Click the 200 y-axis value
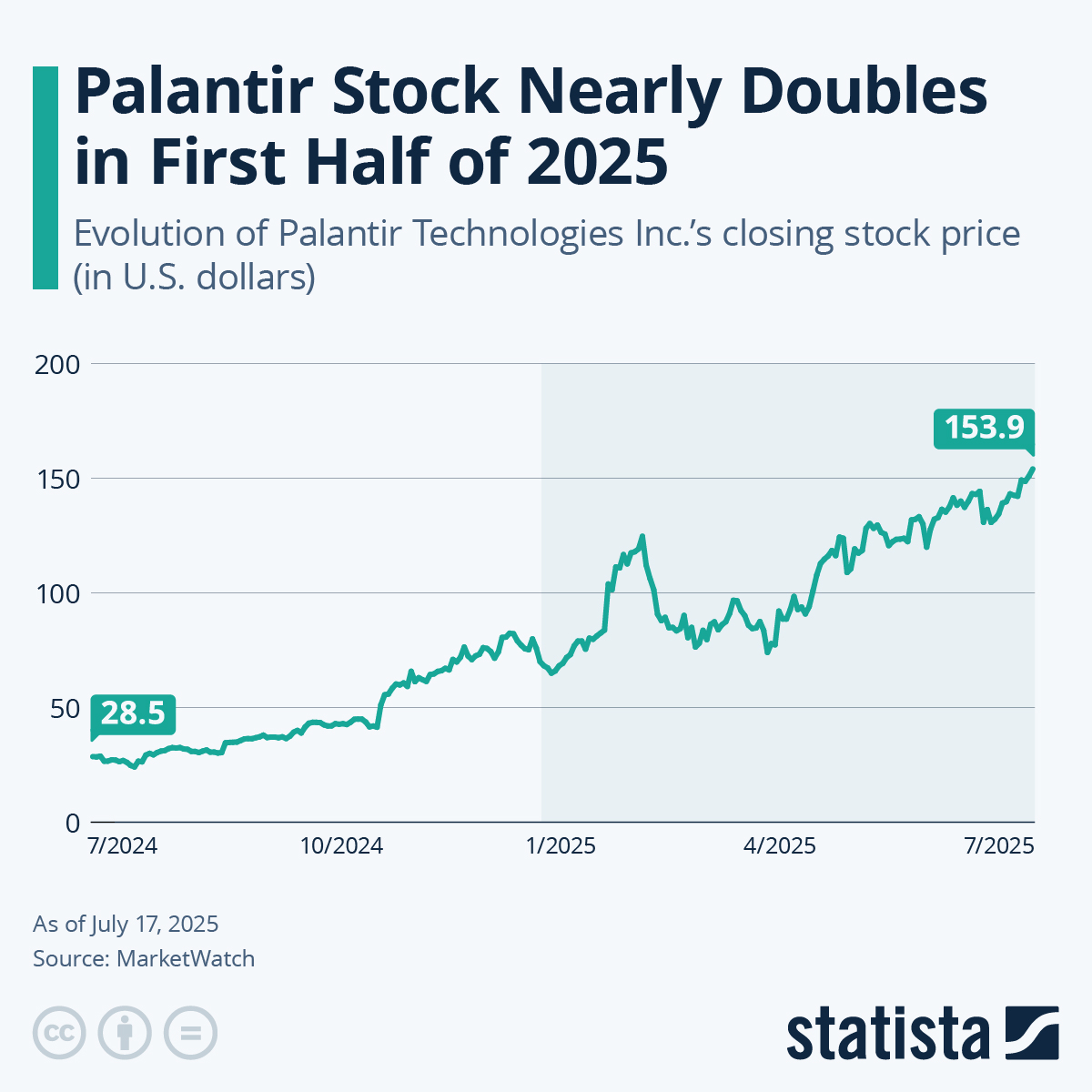This screenshot has width=1092, height=1092. pyautogui.click(x=57, y=364)
